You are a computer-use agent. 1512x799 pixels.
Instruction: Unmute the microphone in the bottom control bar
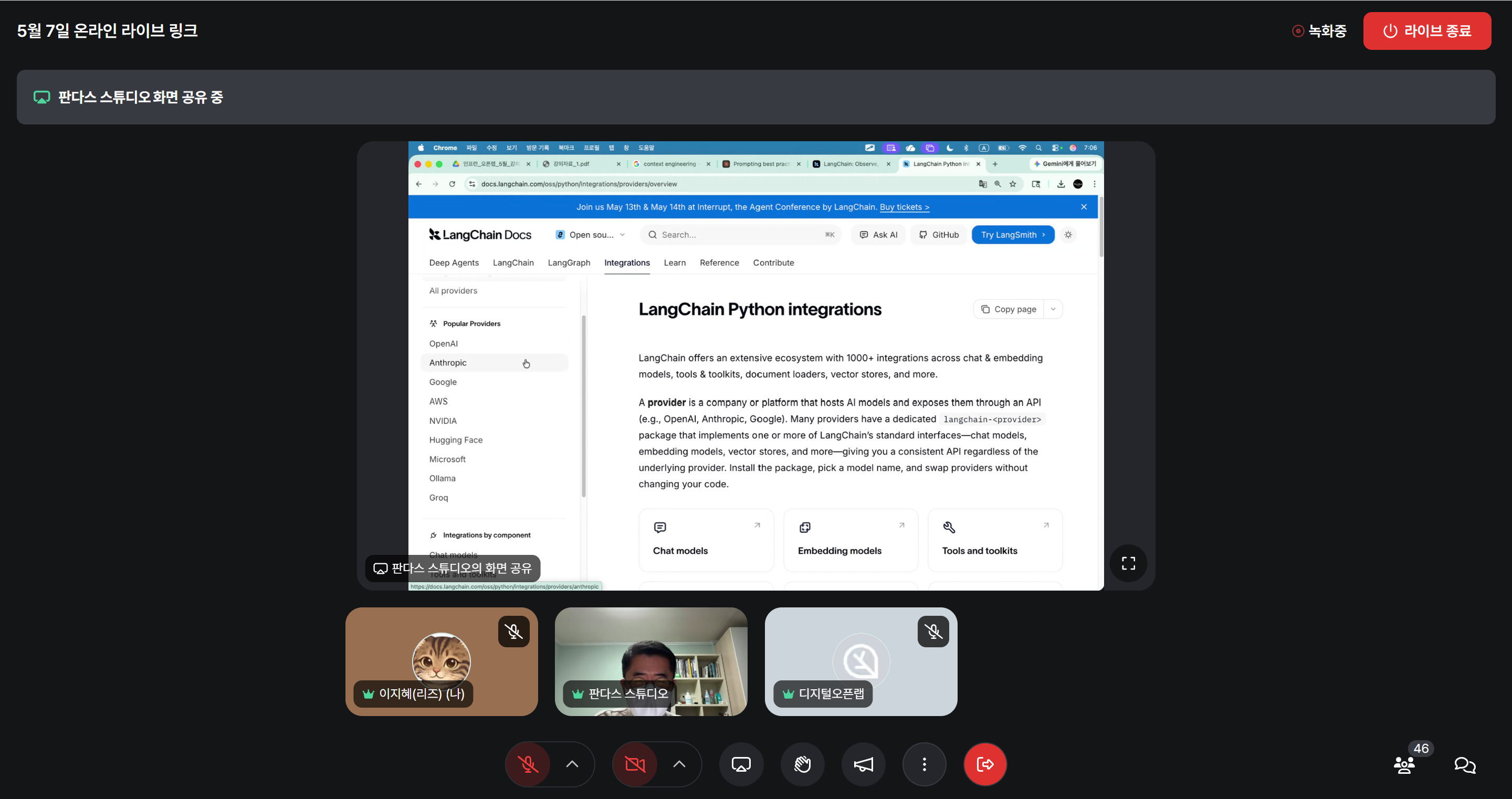coord(528,764)
